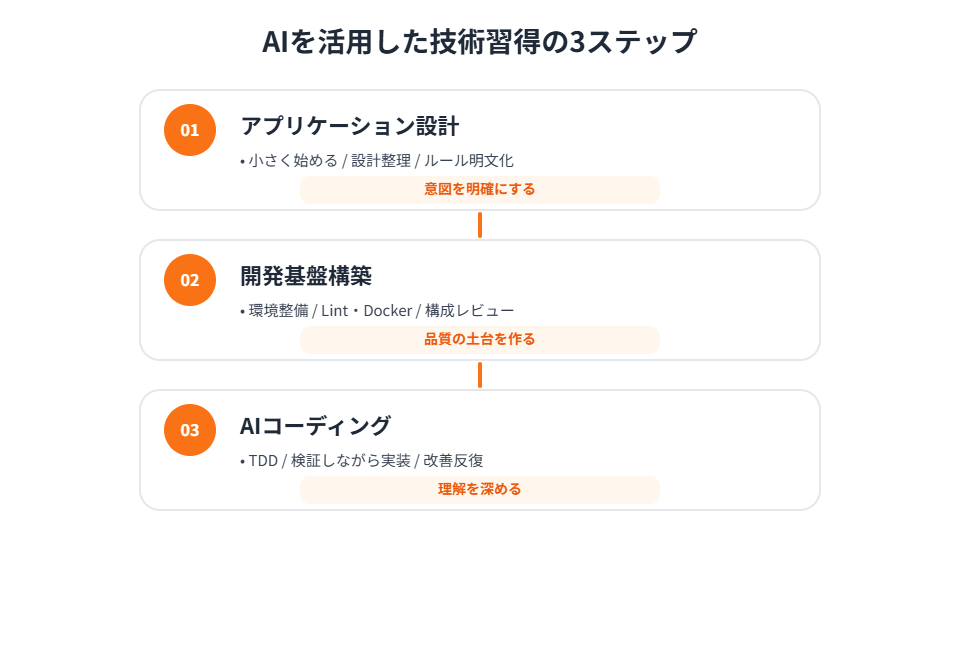960x660 pixels.
Task: Click the AIコーディング heading
Action: [x=315, y=426]
